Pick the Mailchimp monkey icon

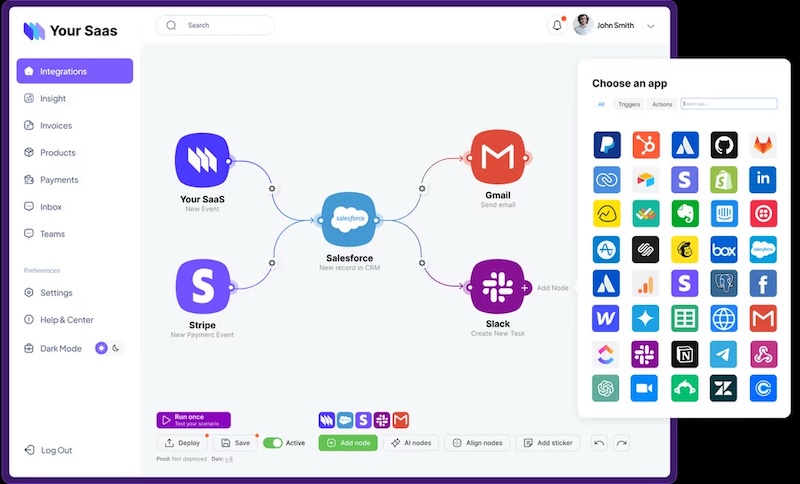tap(685, 249)
